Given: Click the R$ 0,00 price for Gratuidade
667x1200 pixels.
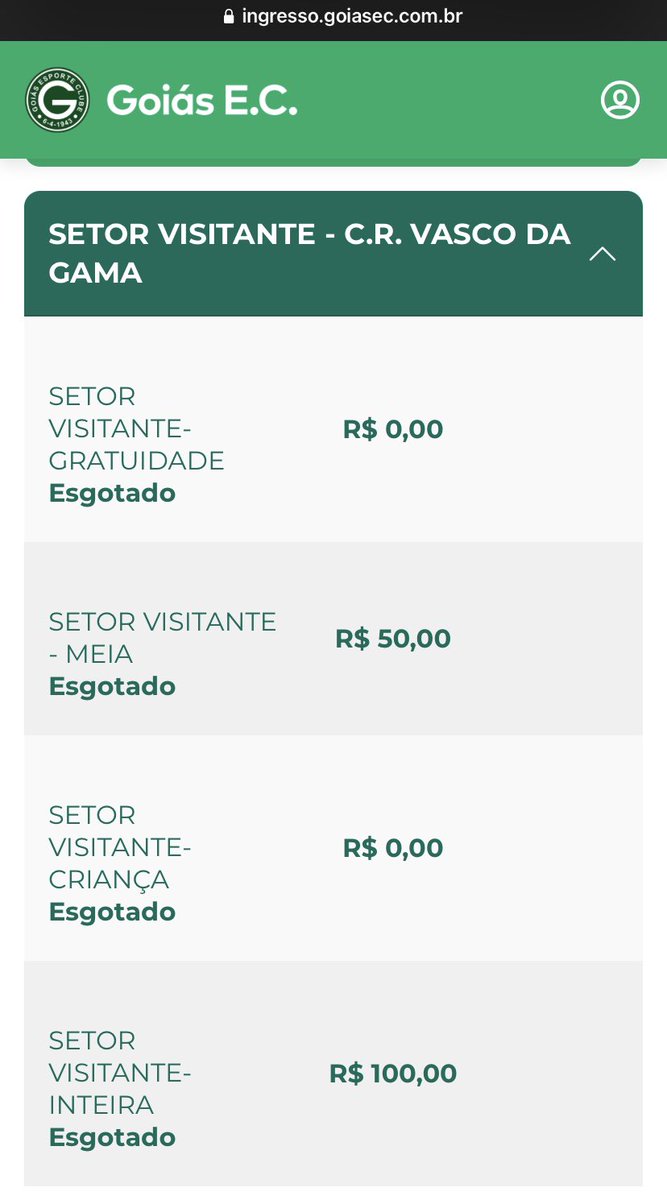Looking at the screenshot, I should (393, 430).
